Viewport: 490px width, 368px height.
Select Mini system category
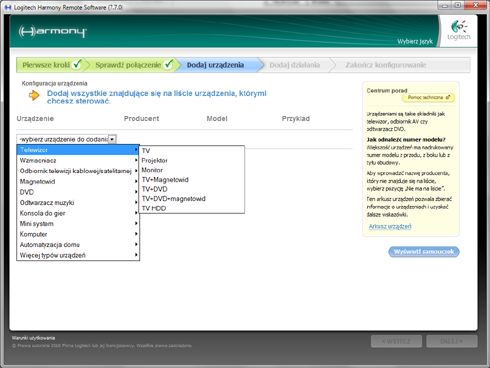[x=78, y=224]
